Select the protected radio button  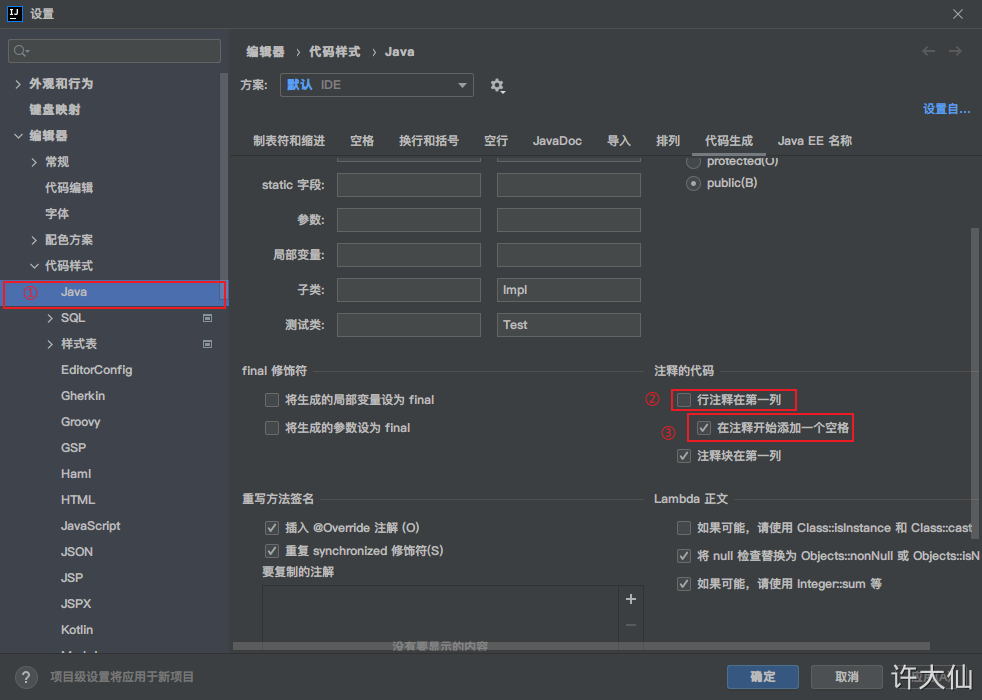tap(693, 162)
